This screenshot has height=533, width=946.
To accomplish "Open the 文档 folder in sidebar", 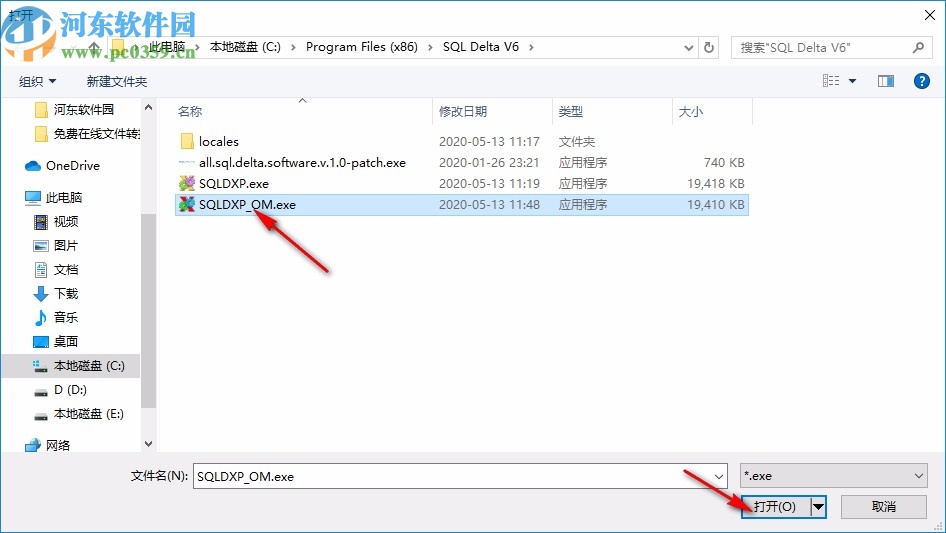I will tap(56, 269).
